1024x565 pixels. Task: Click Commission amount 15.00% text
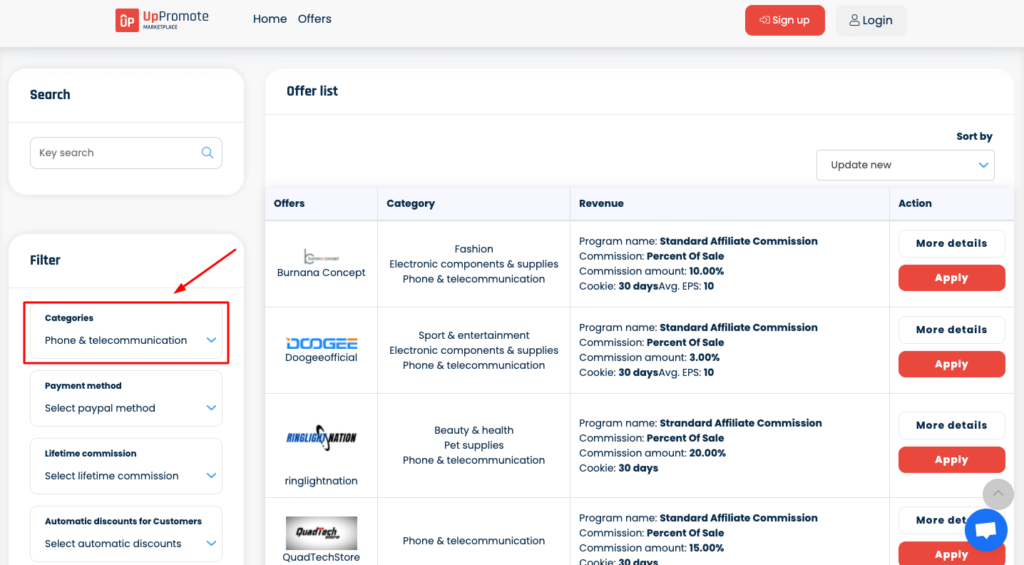click(x=652, y=548)
